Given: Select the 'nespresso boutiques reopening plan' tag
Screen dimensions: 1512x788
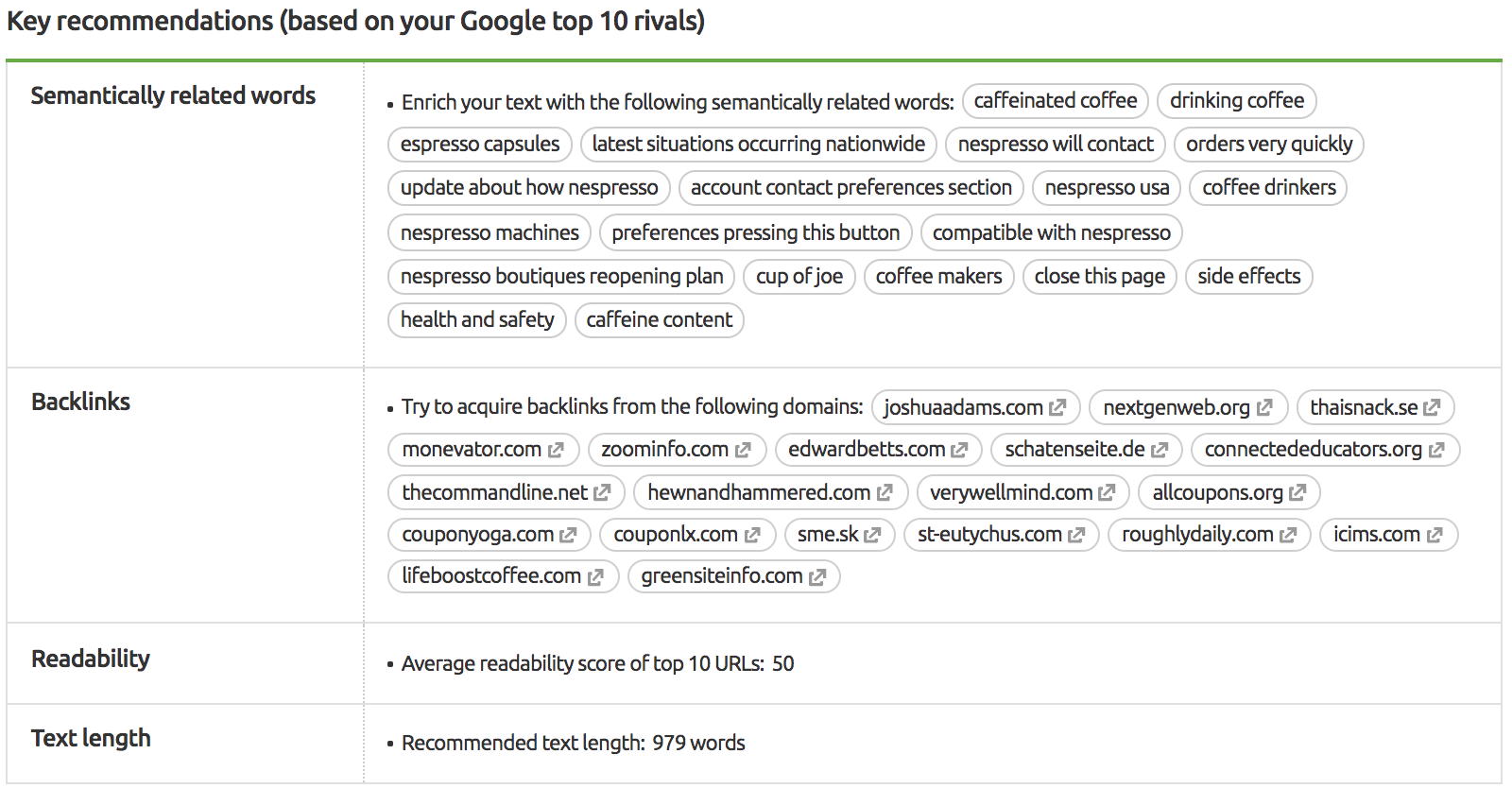Looking at the screenshot, I should click(561, 277).
